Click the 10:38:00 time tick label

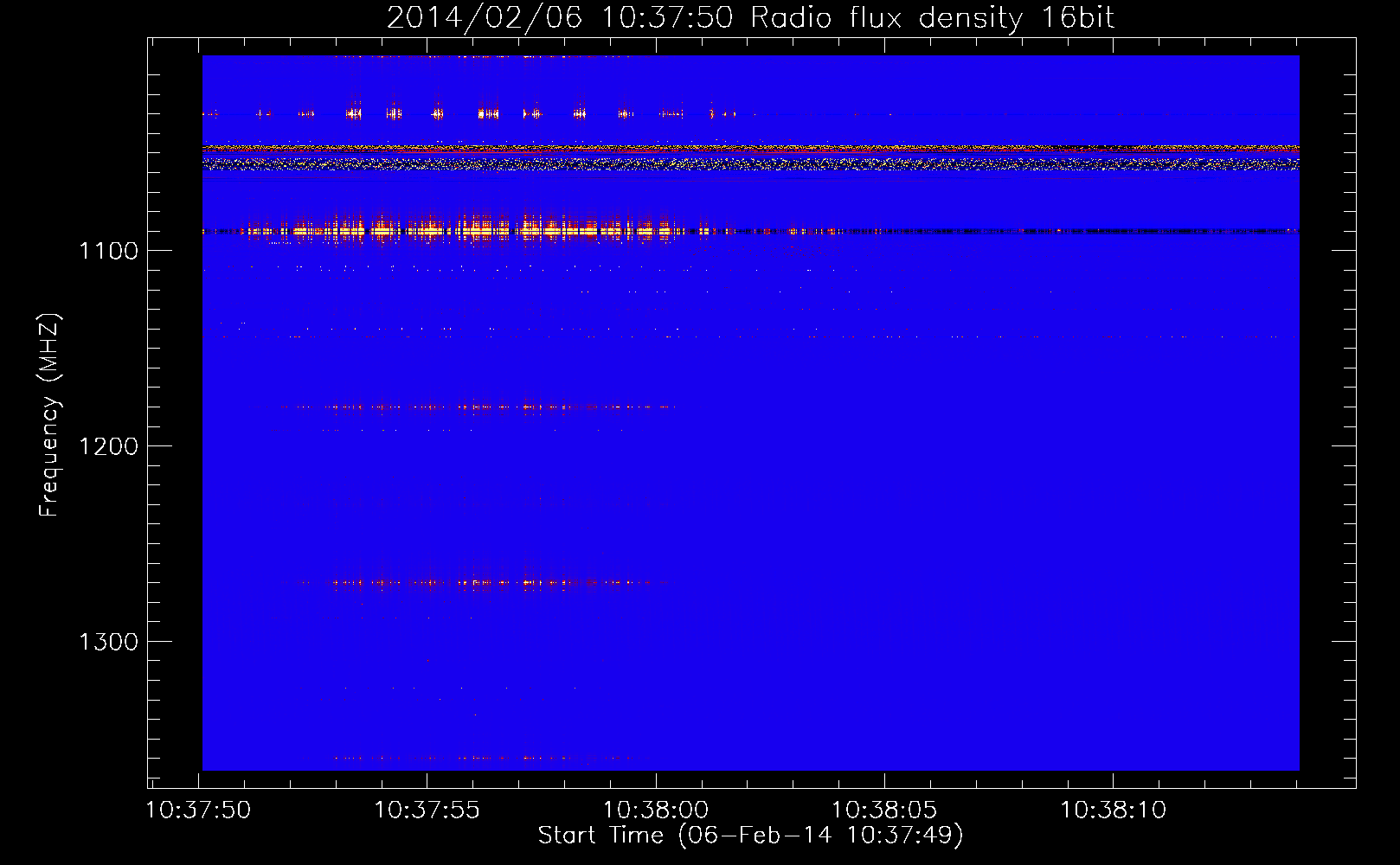point(656,811)
